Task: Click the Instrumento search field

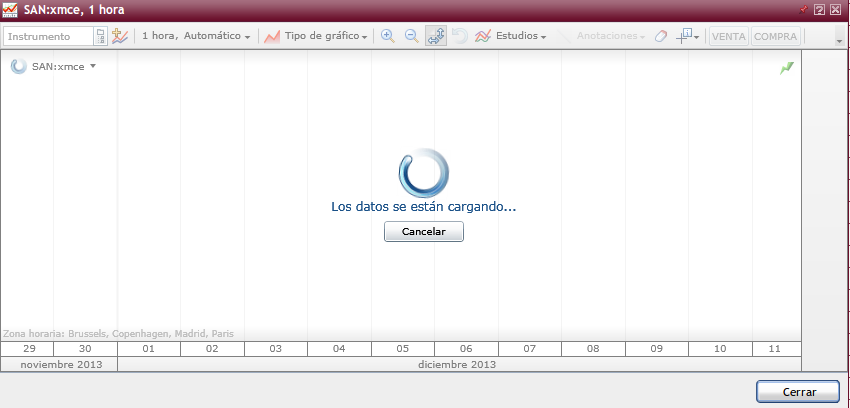Action: (x=49, y=36)
